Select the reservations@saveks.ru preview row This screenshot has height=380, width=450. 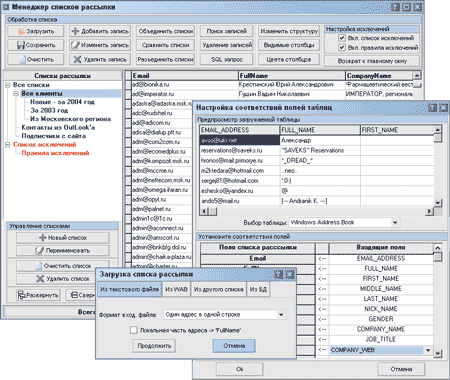point(317,151)
